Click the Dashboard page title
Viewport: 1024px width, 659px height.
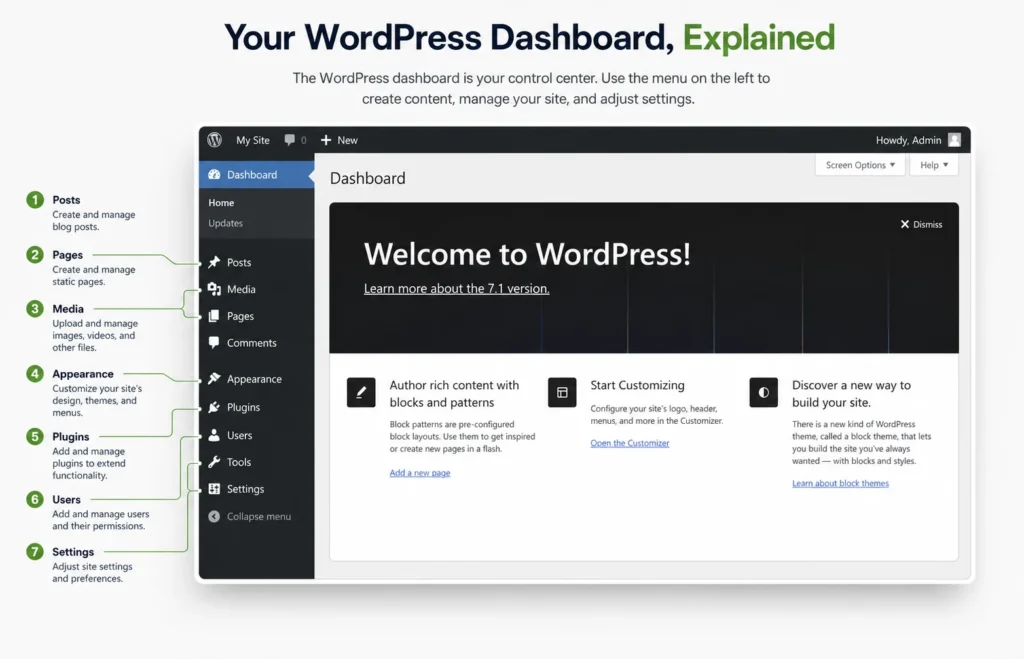(368, 178)
